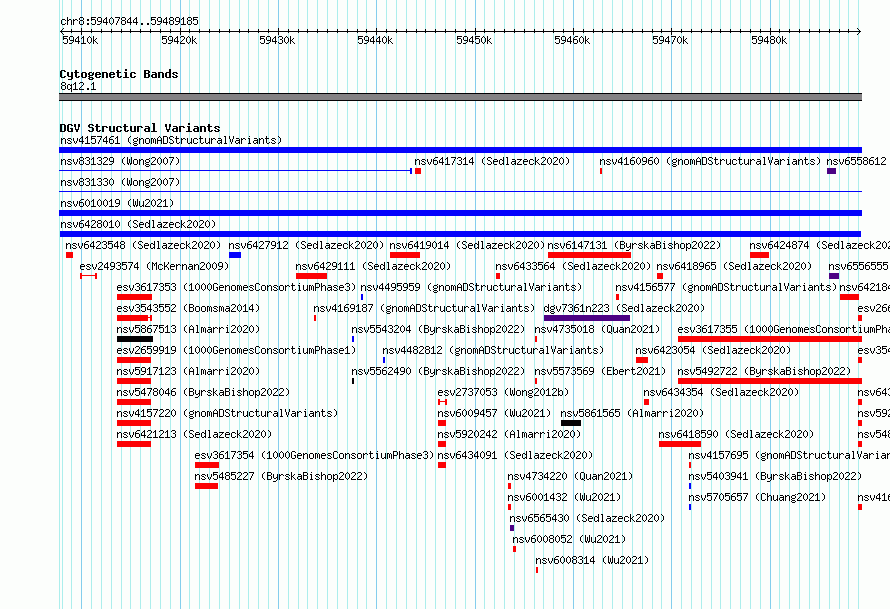
Task: Click the red bar under nsv5492722
Action: tap(770, 381)
